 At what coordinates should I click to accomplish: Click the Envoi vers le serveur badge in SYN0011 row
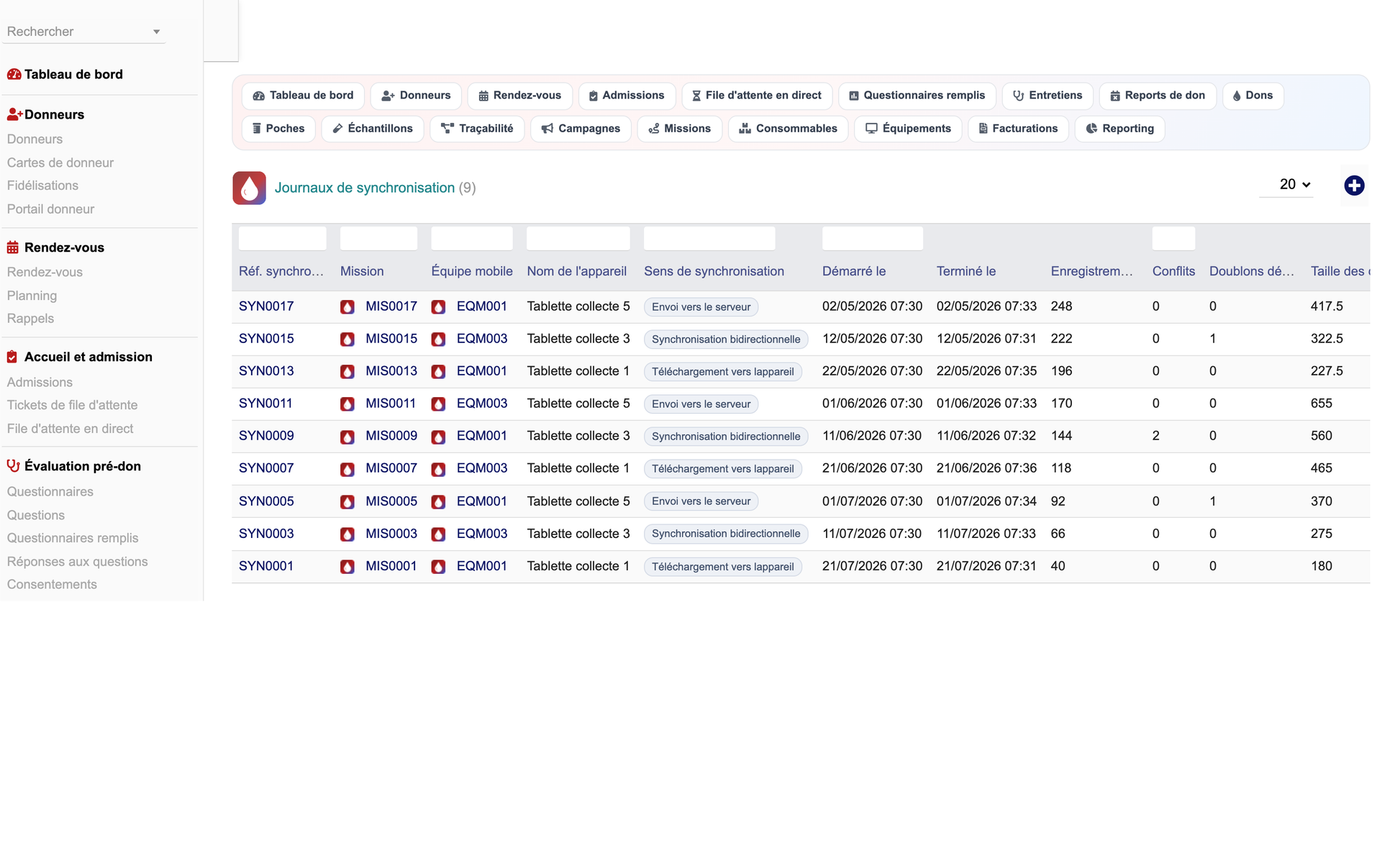[x=701, y=404]
